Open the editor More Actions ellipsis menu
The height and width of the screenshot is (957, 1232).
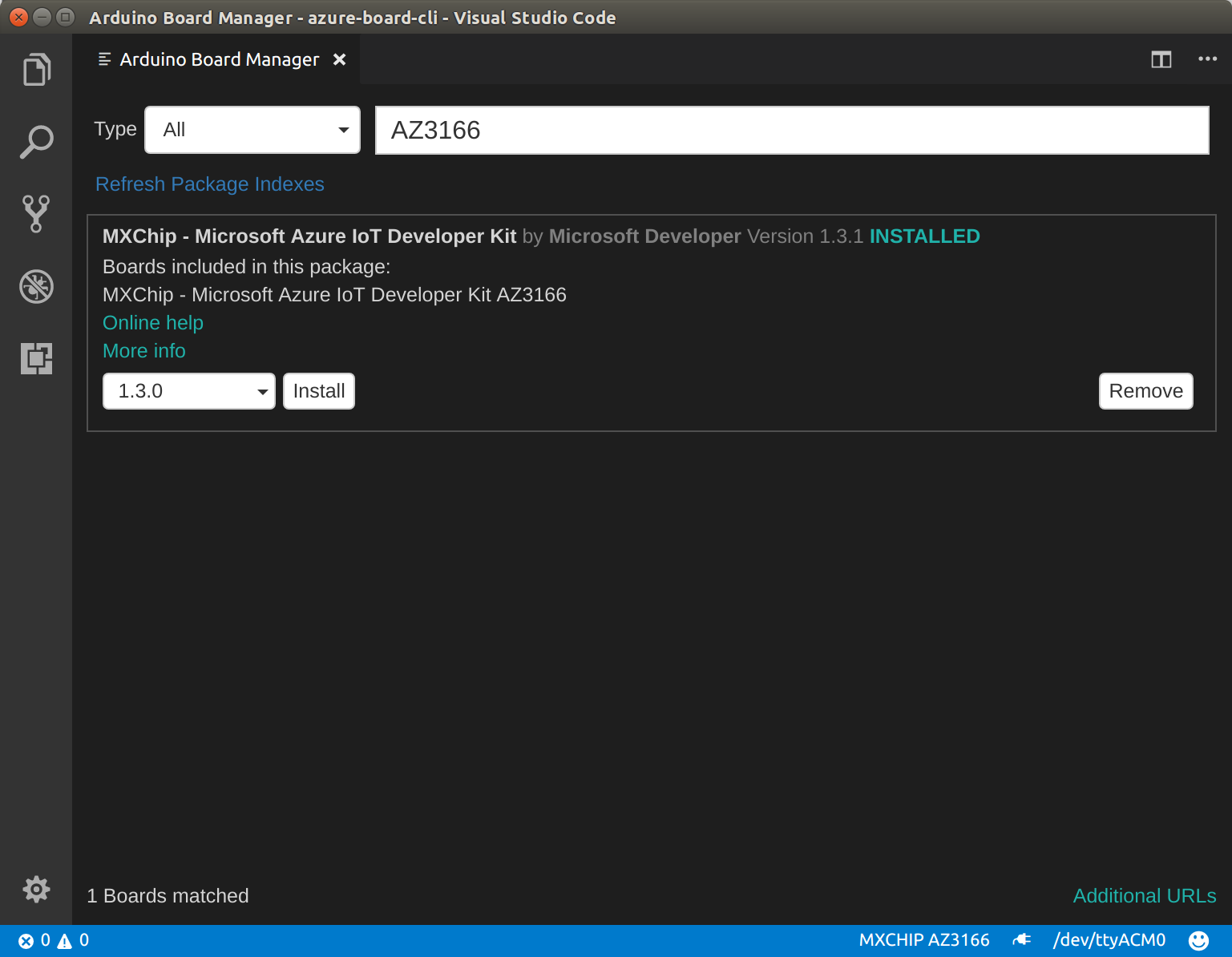click(x=1207, y=59)
